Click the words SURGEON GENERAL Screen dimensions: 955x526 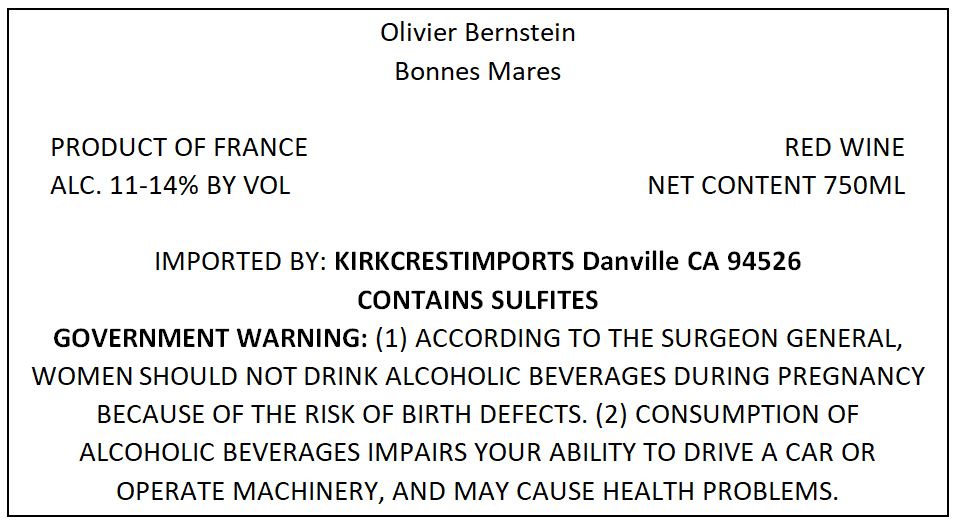tap(782, 338)
